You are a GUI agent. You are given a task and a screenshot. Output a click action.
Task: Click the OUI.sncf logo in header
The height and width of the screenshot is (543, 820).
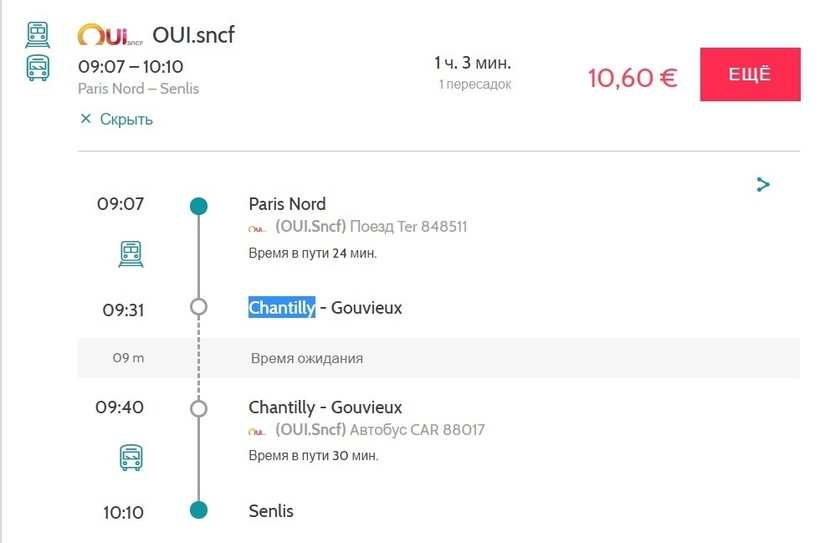(110, 36)
